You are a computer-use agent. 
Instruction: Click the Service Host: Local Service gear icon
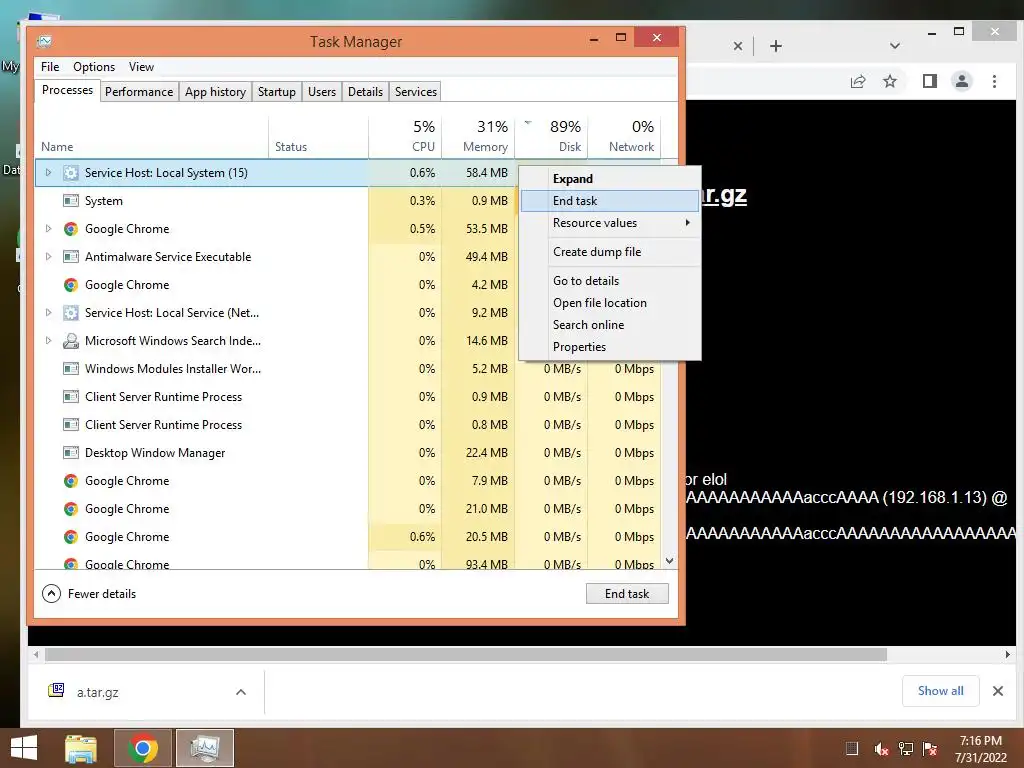(71, 313)
